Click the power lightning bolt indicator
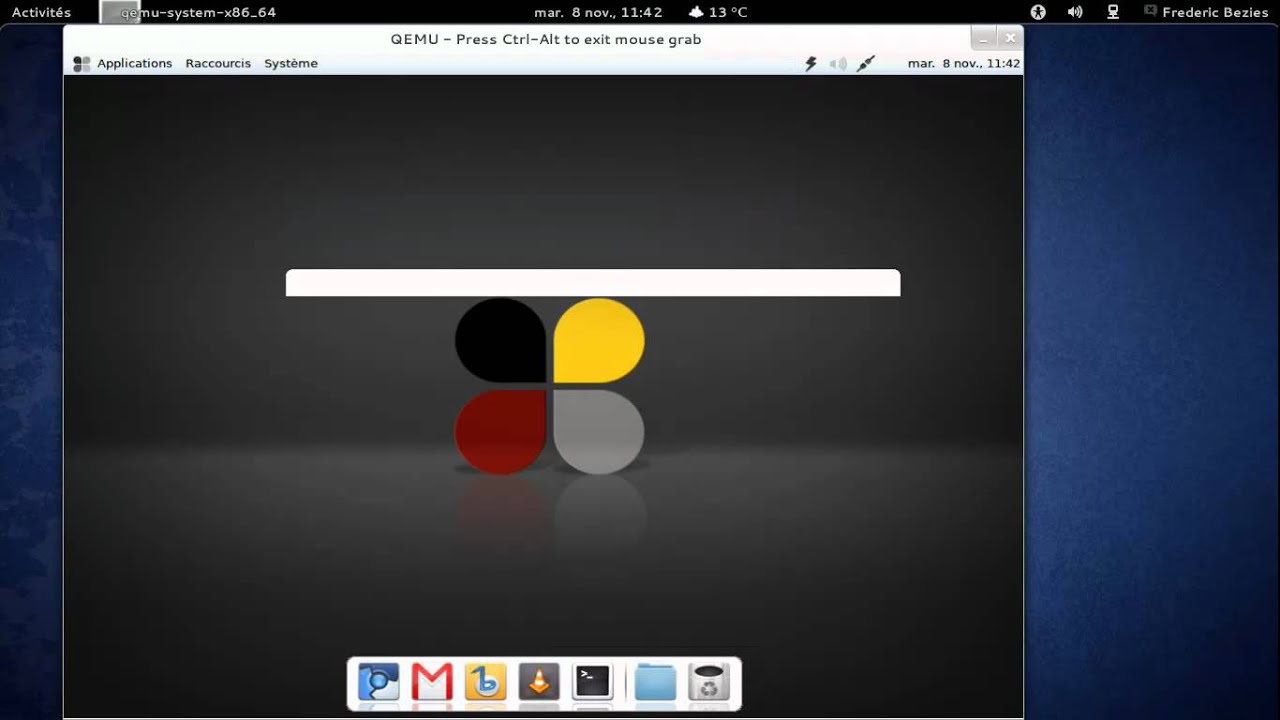1280x720 pixels. tap(811, 63)
